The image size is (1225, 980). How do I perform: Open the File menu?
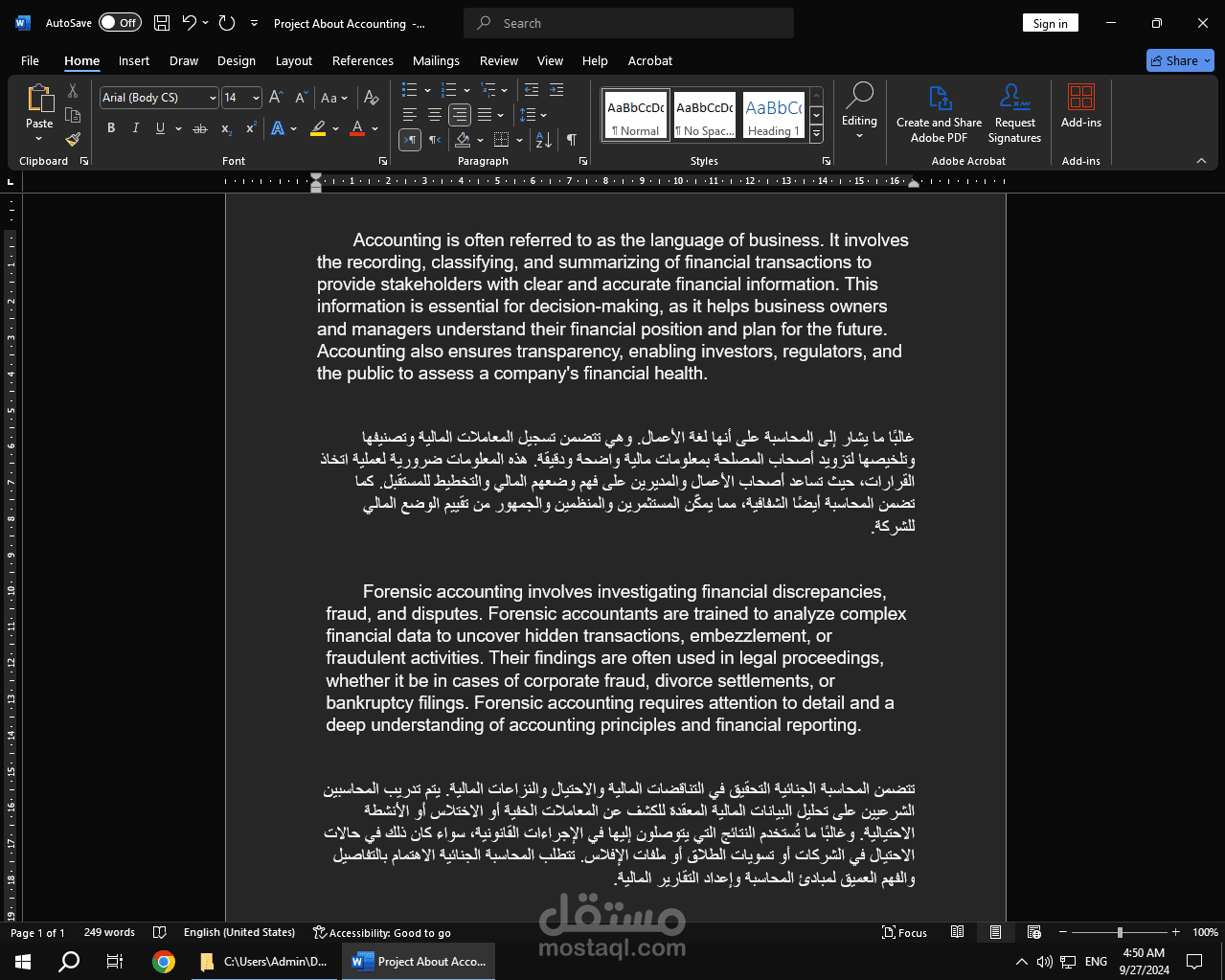point(30,60)
